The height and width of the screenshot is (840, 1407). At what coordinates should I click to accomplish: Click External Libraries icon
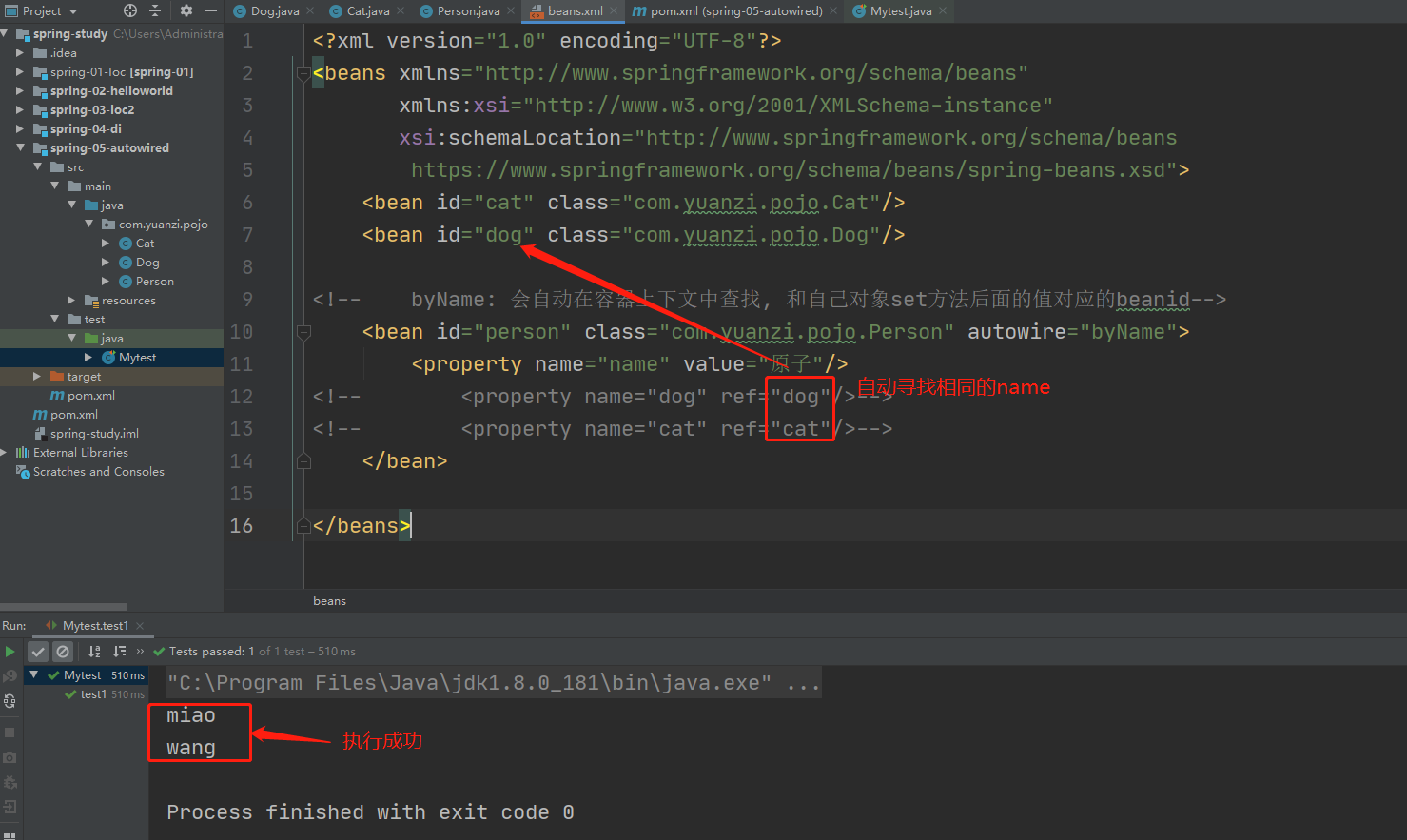coord(23,453)
